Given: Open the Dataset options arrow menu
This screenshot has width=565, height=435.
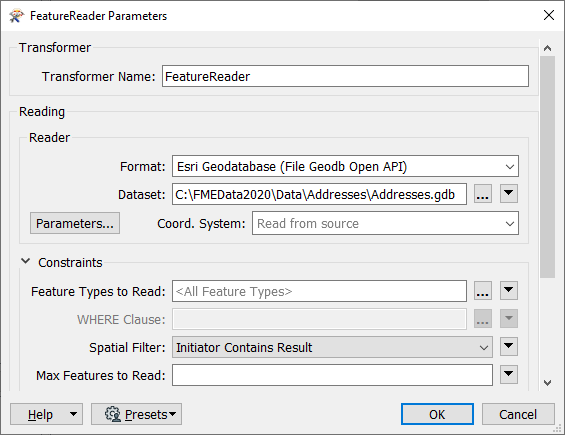Looking at the screenshot, I should (509, 194).
